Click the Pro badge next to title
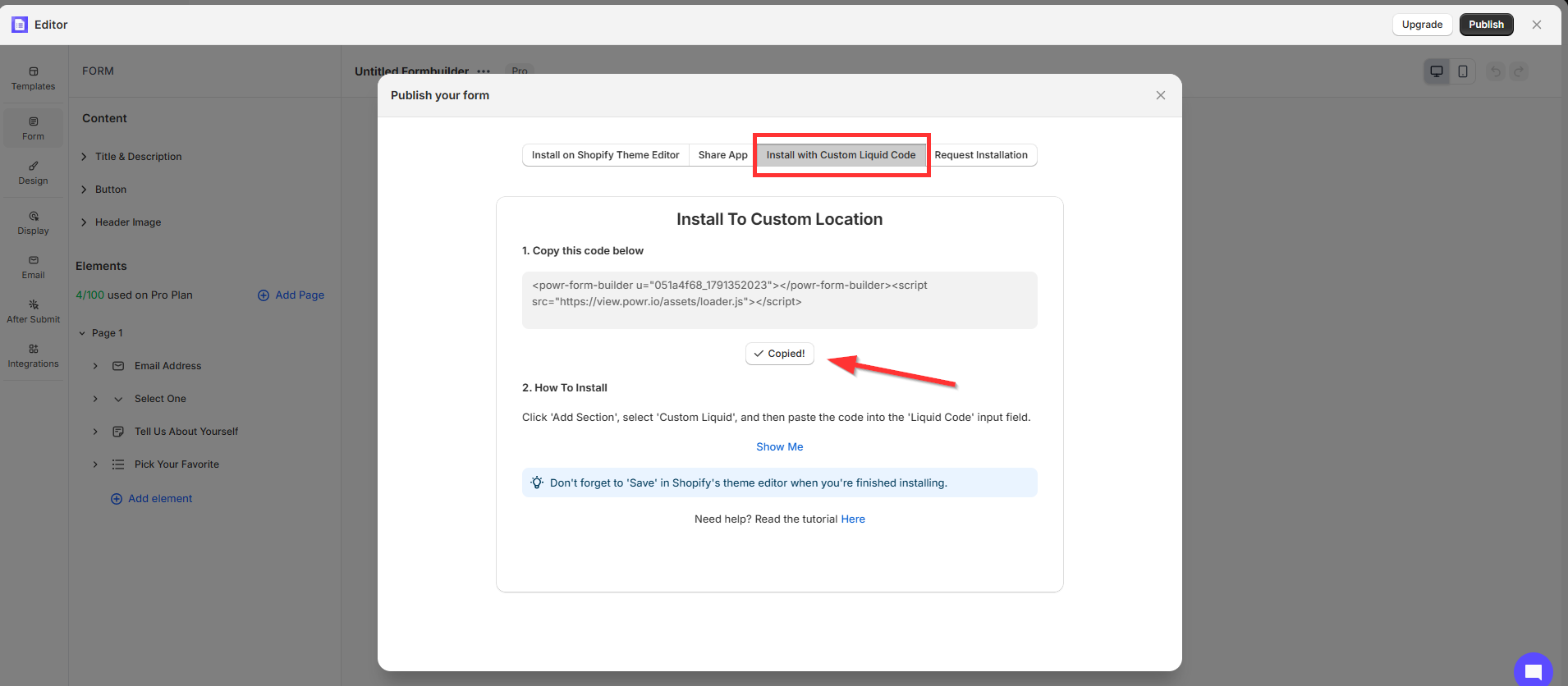The height and width of the screenshot is (686, 1568). [520, 71]
